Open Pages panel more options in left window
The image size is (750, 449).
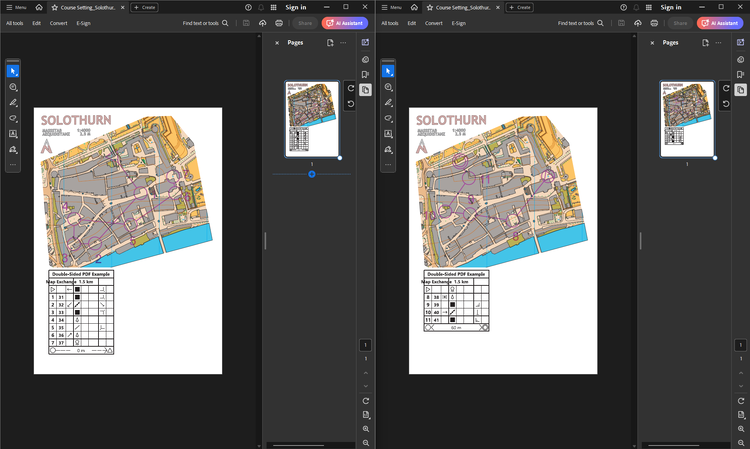[x=343, y=43]
